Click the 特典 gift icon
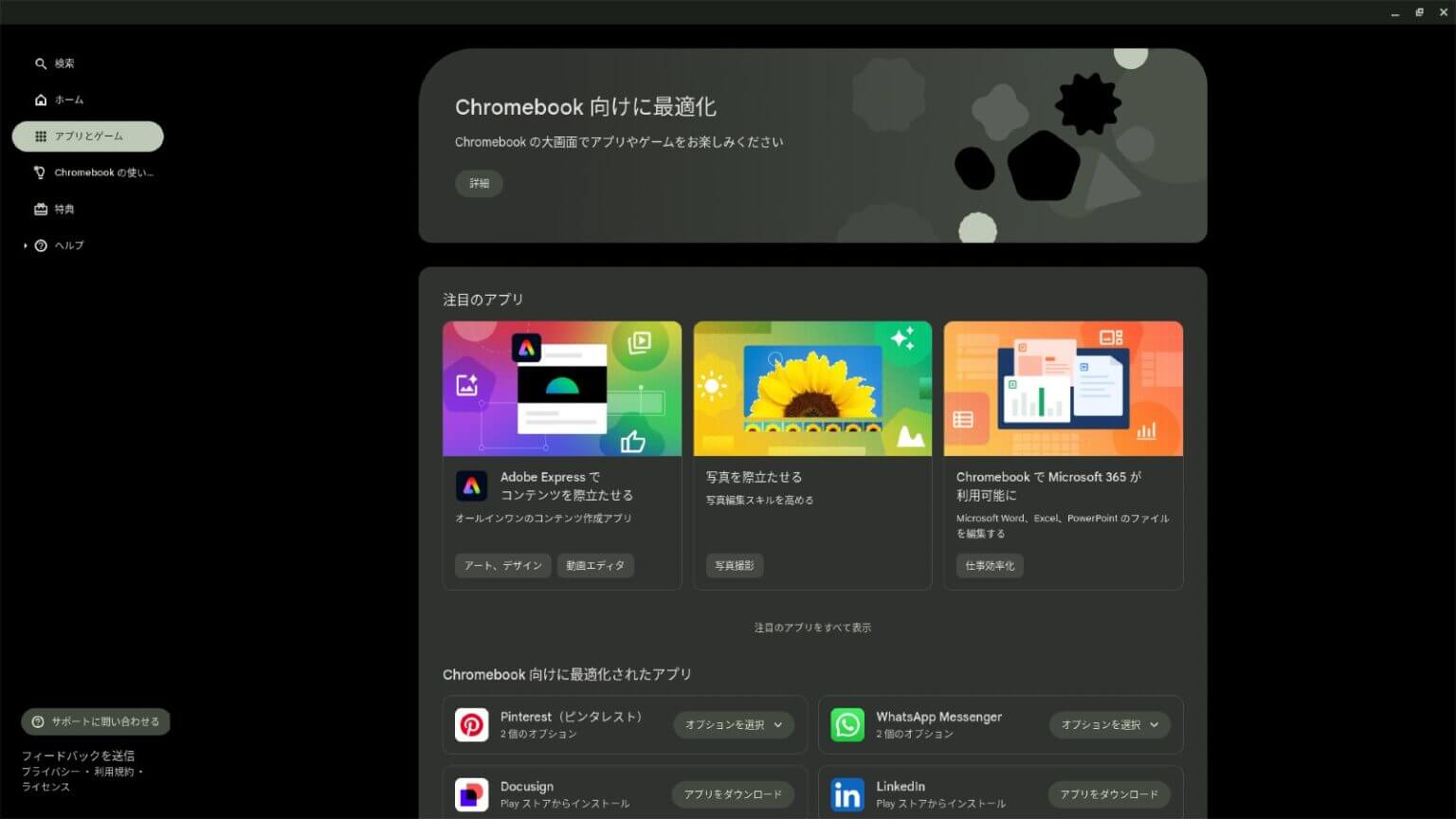Viewport: 1456px width, 819px height. tap(41, 209)
